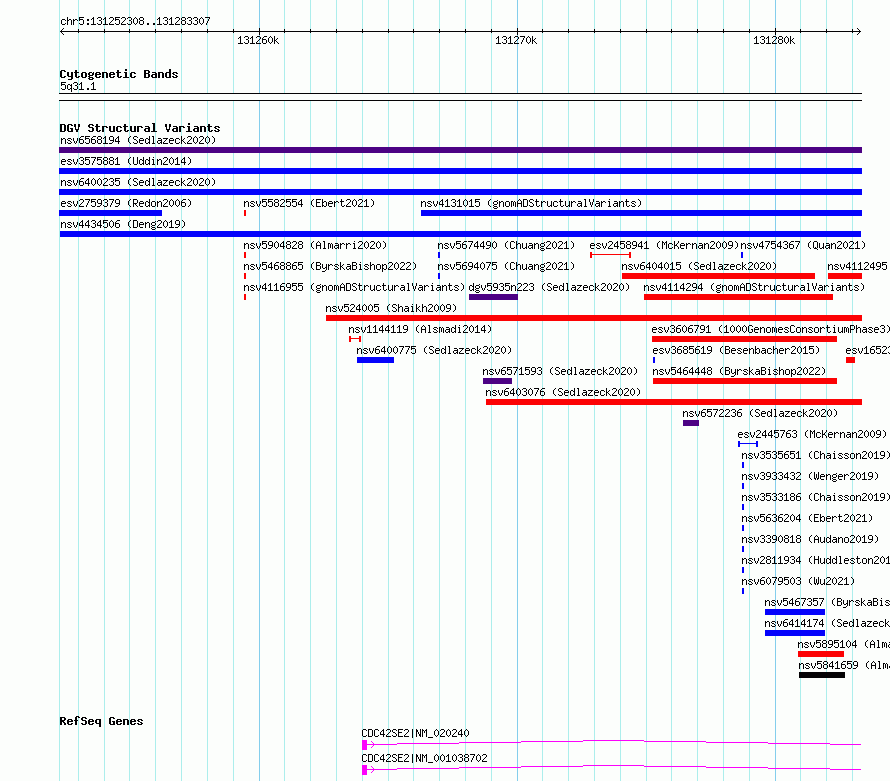
Task: Select the 5q31.1 cytogenetic band label
Action: [x=78, y=86]
